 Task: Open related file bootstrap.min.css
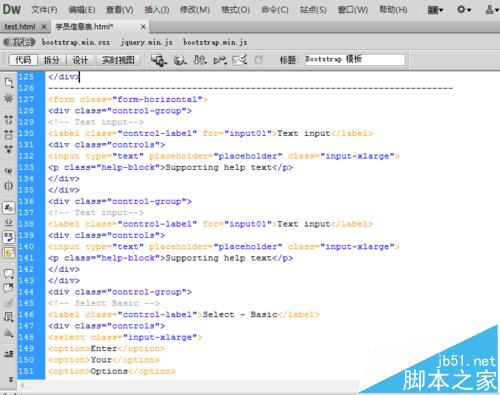click(76, 42)
